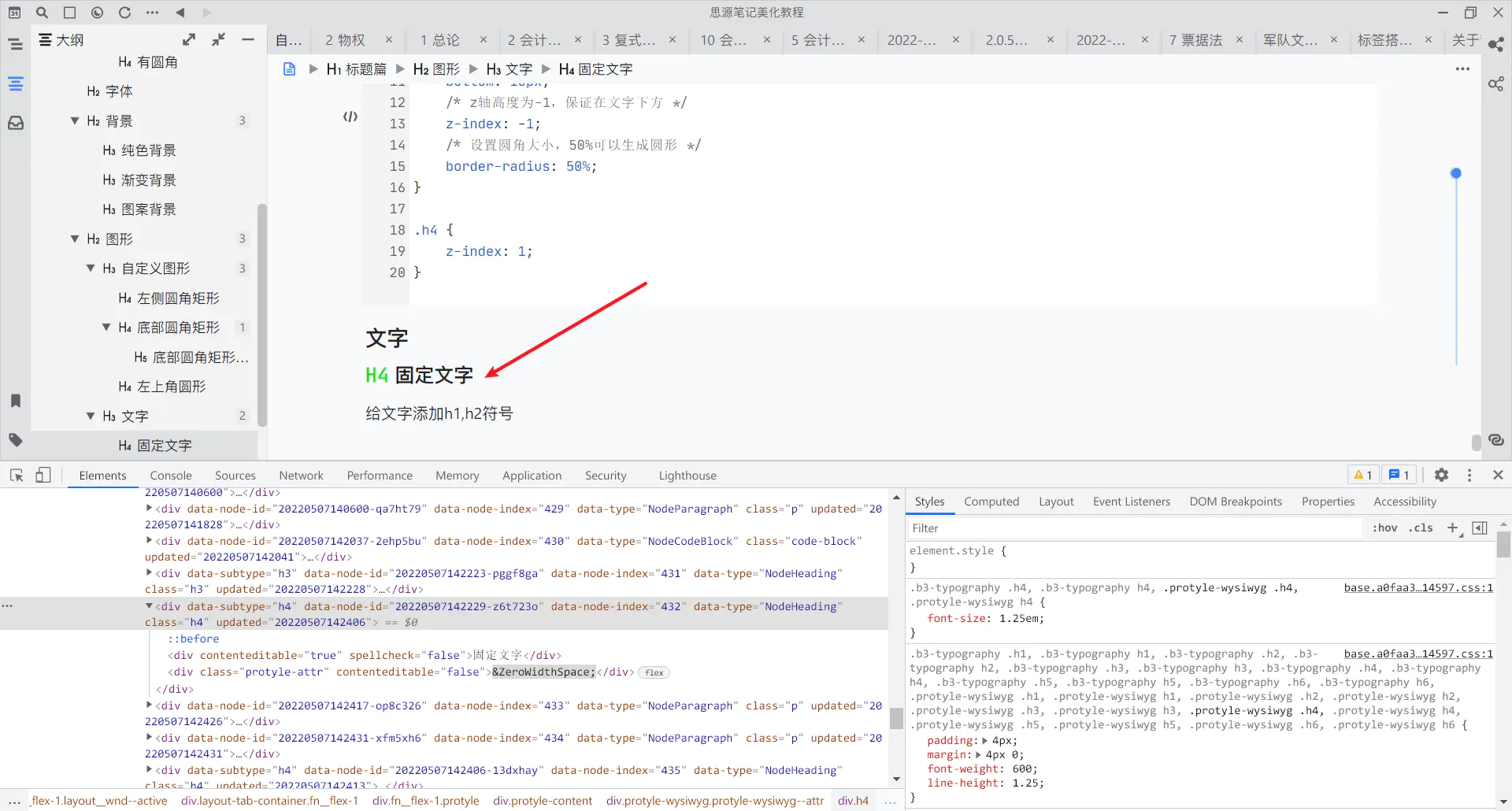Expand all outline headings icon

(189, 39)
